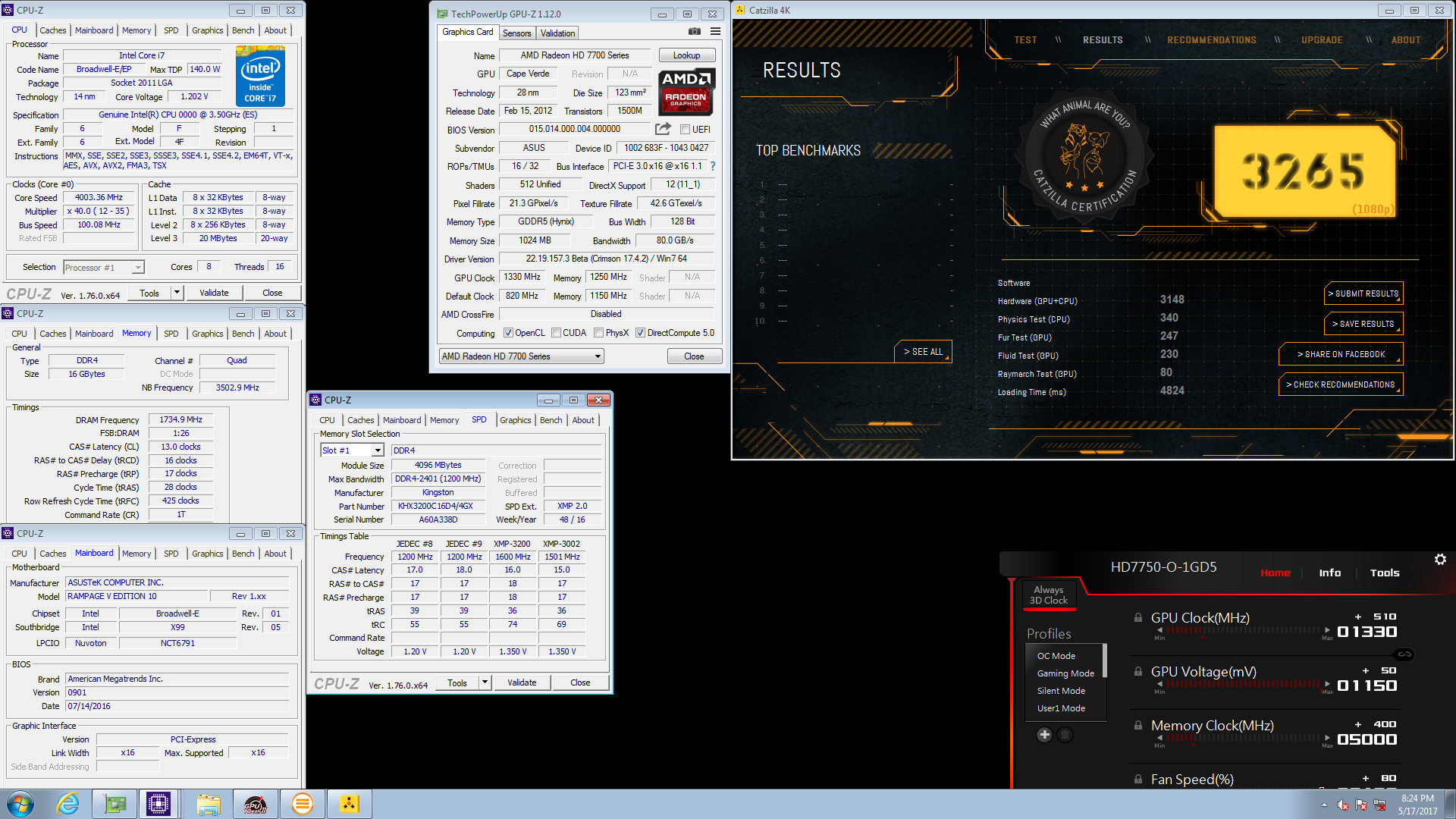Click the Profiles list scrollbar
Viewport: 1456px width, 819px height.
tap(1104, 661)
